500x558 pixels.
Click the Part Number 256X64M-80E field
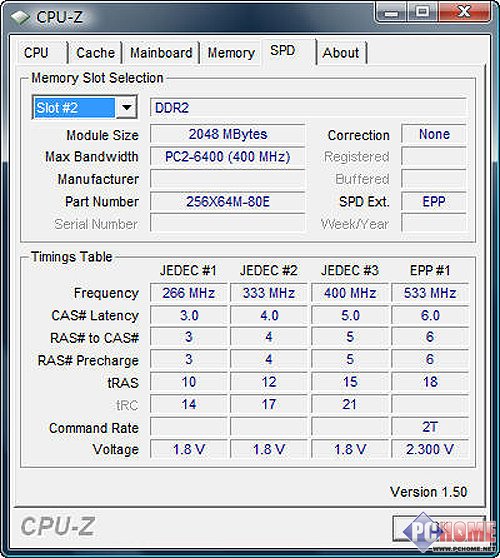click(x=227, y=202)
